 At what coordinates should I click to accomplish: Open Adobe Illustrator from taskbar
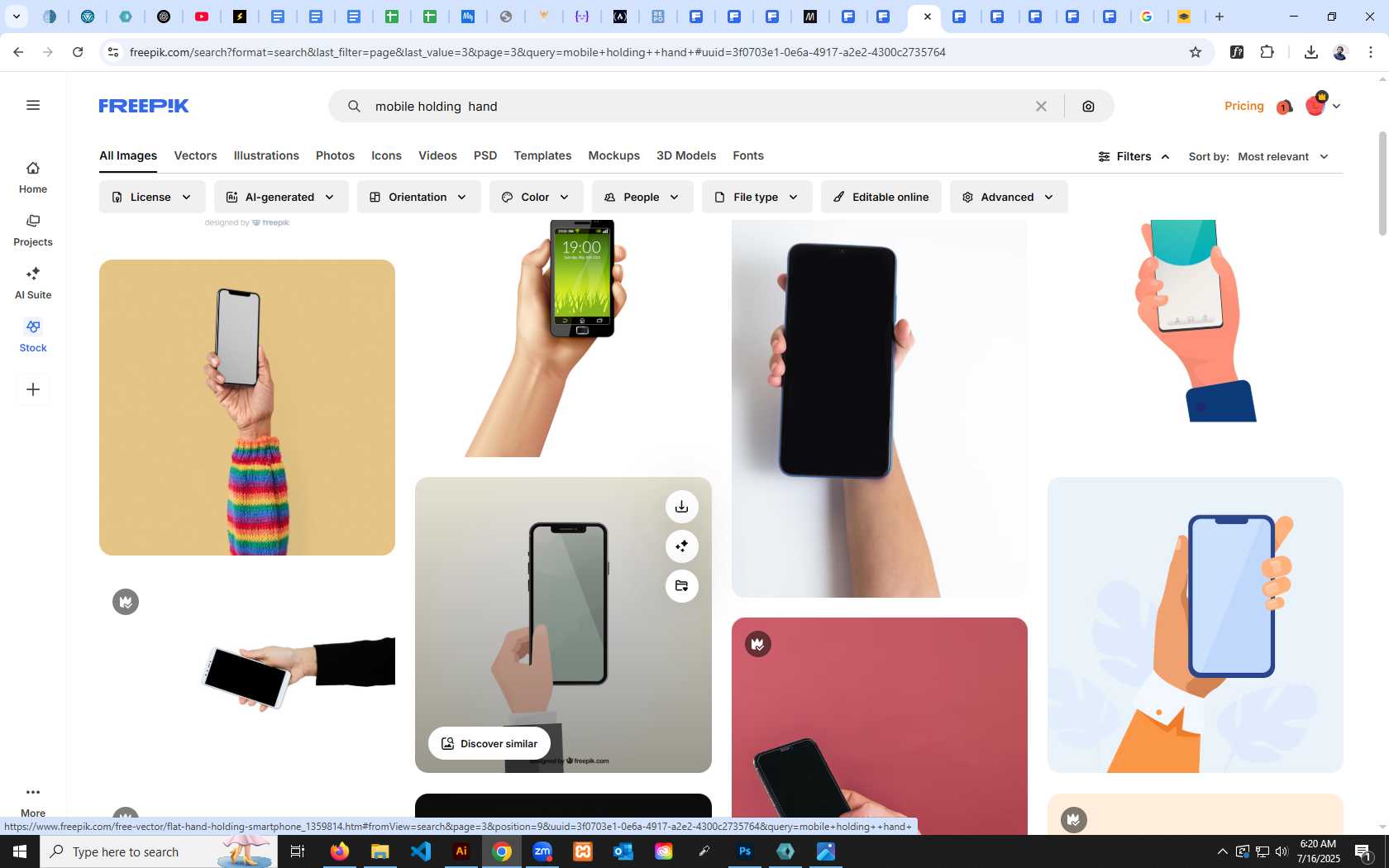coord(461,851)
